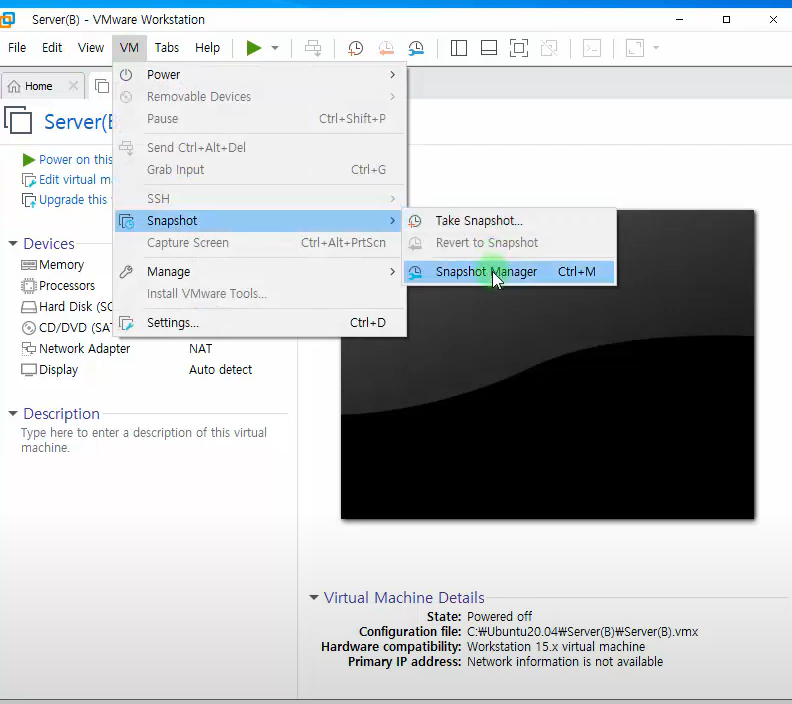The image size is (792, 704).
Task: Toggle the library sidebar view icon
Action: point(459,48)
